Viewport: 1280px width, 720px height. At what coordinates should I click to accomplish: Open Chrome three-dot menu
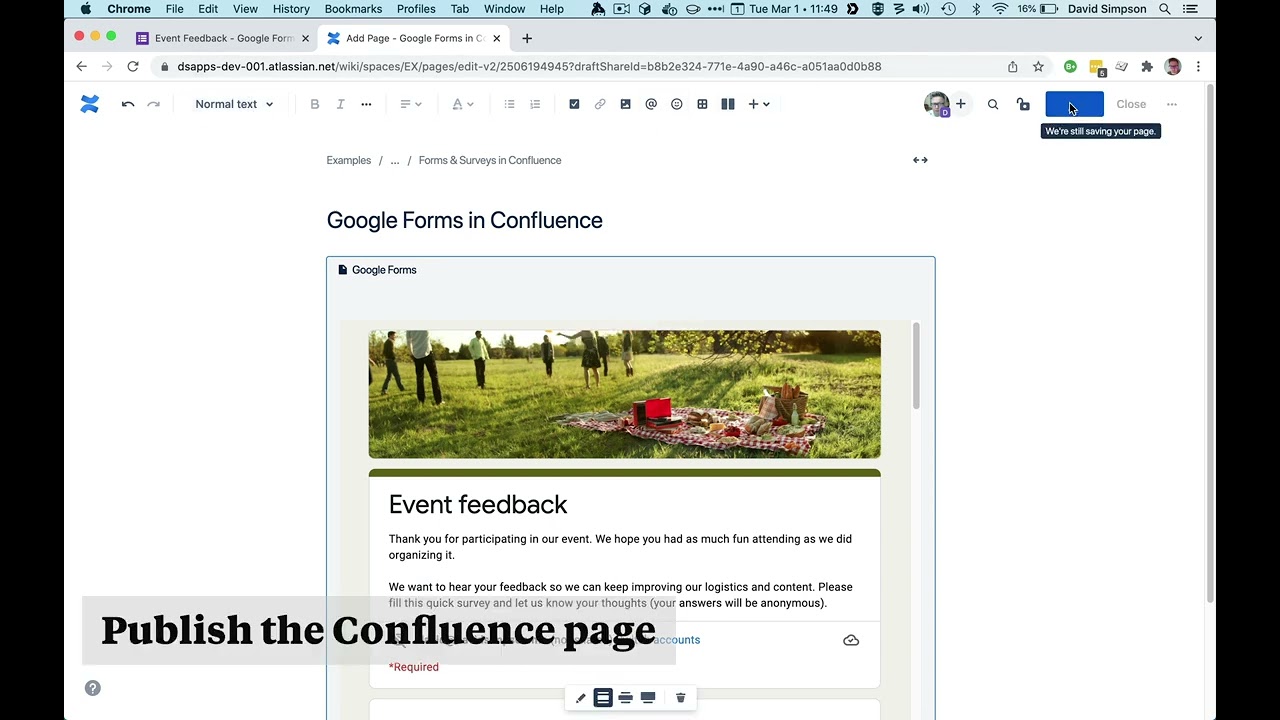tap(1198, 66)
